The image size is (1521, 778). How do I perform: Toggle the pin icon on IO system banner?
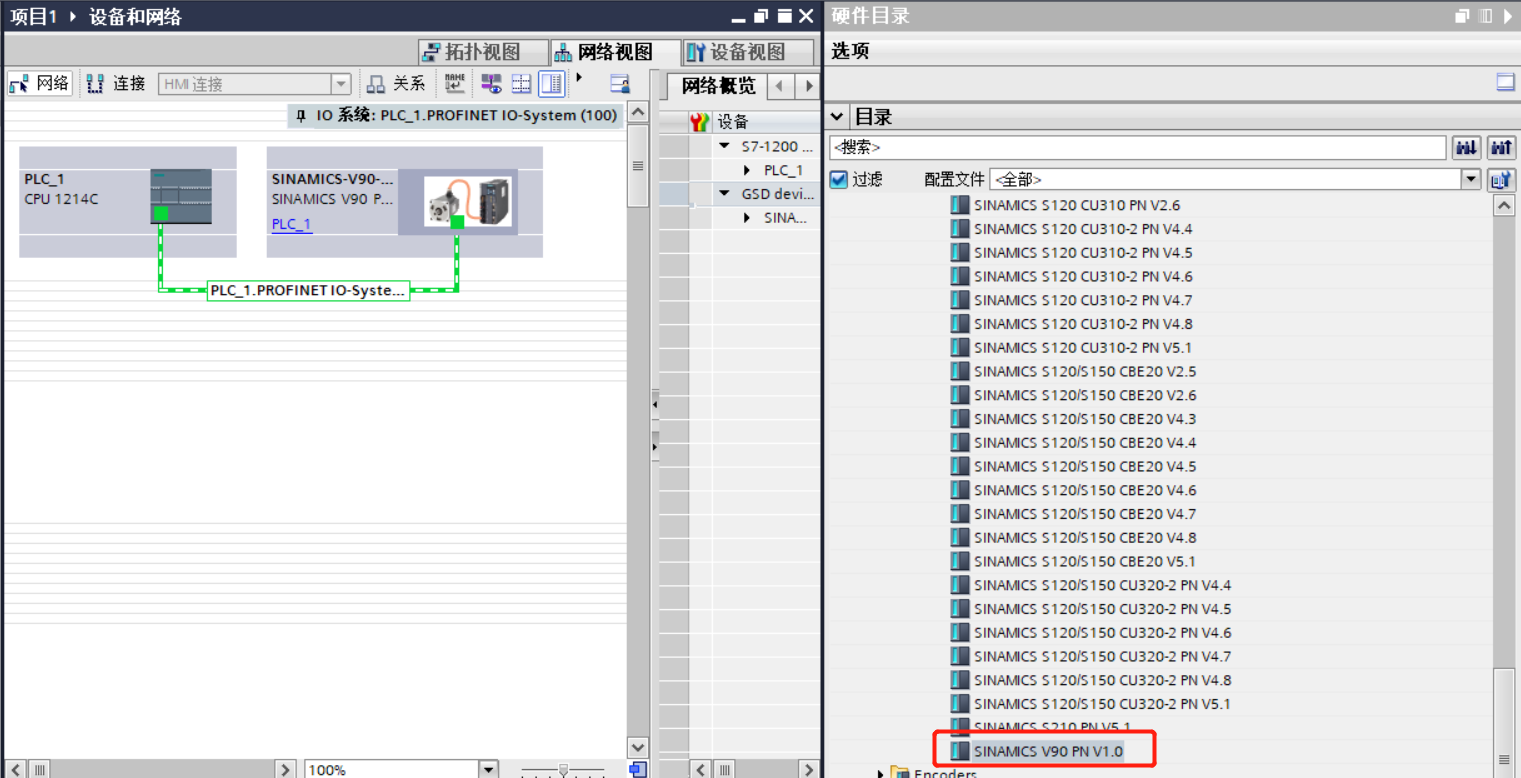(x=301, y=116)
